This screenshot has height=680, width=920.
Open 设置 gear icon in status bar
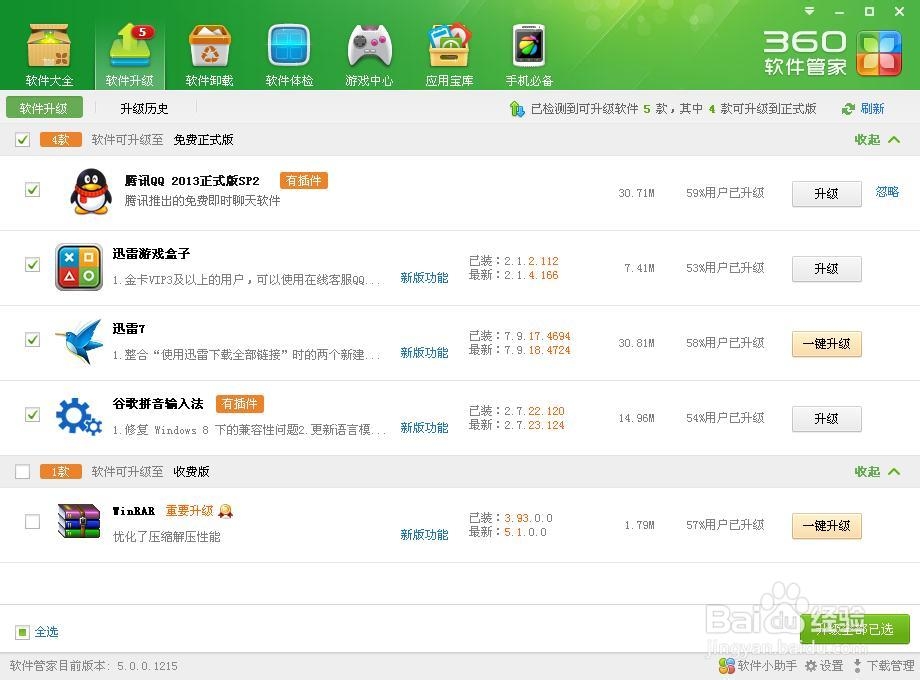(x=811, y=666)
